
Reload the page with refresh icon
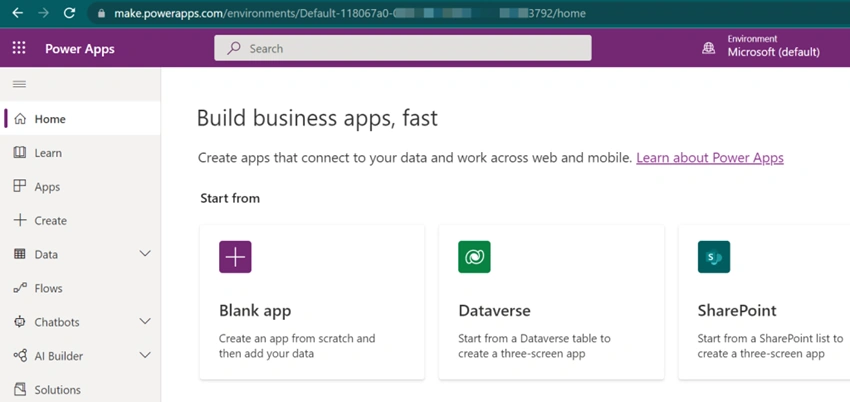tap(69, 13)
